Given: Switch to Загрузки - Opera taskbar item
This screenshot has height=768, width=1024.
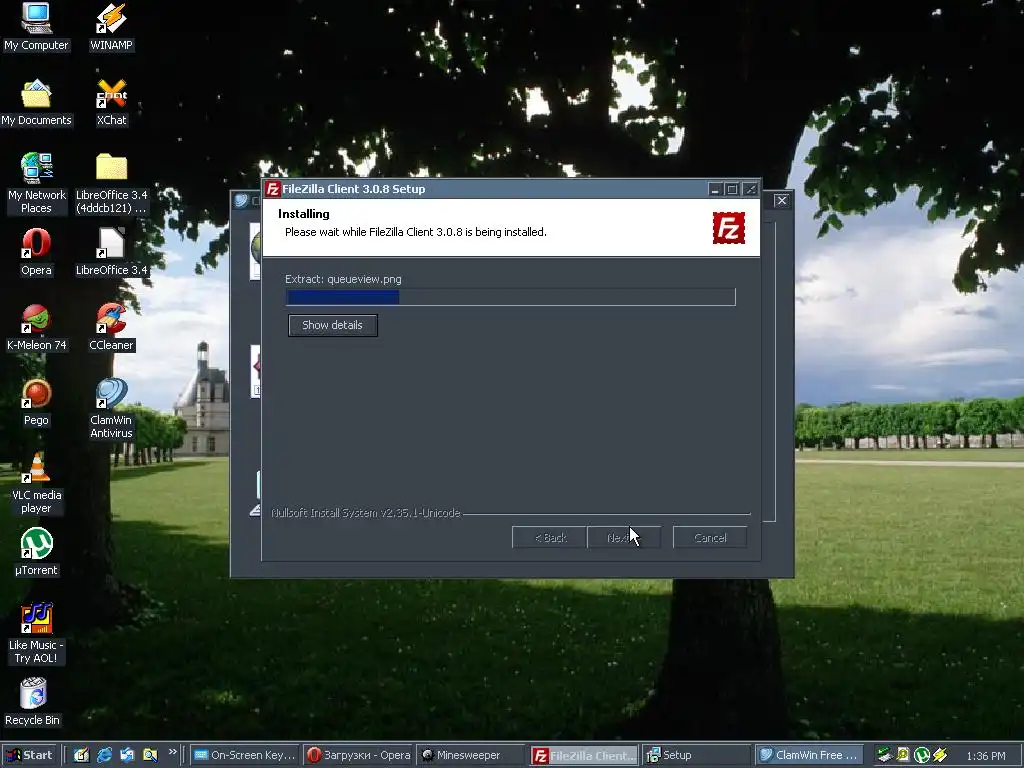Looking at the screenshot, I should pyautogui.click(x=359, y=755).
